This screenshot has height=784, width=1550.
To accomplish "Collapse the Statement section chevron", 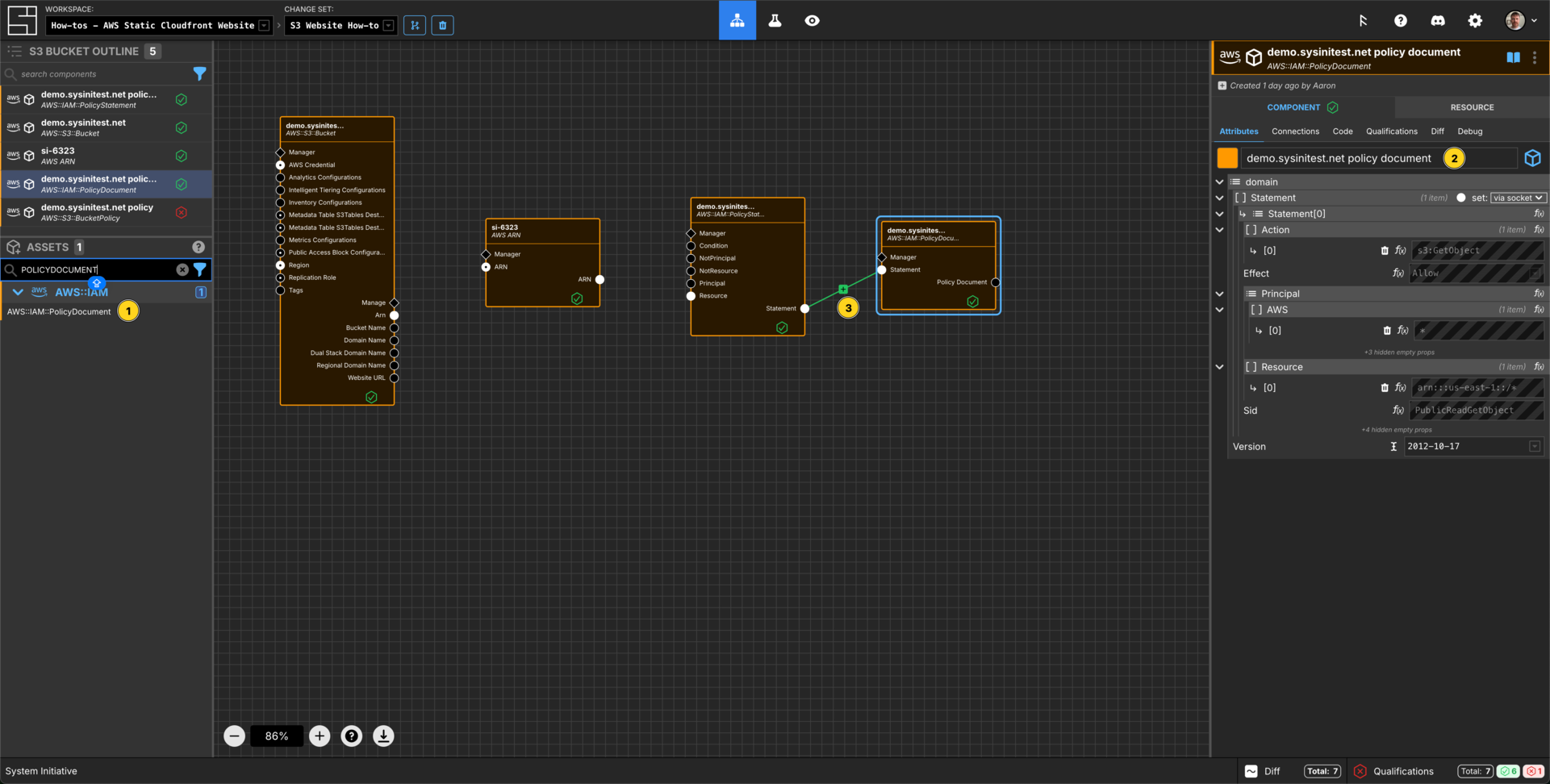I will (1219, 198).
